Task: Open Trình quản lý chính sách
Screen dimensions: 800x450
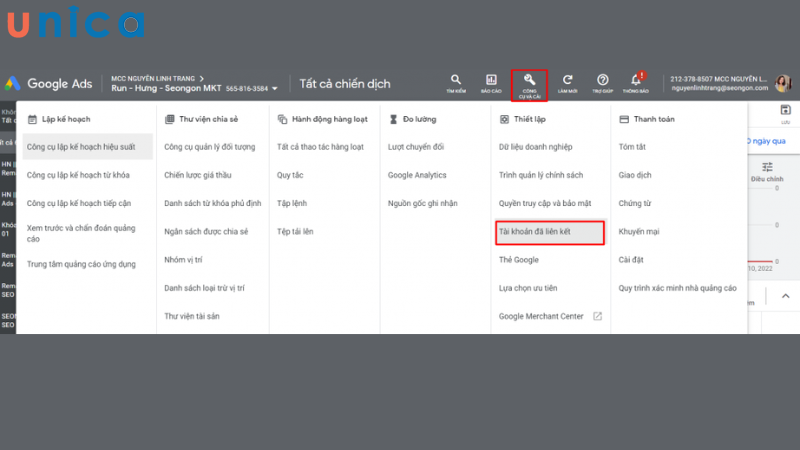Action: pyautogui.click(x=541, y=175)
